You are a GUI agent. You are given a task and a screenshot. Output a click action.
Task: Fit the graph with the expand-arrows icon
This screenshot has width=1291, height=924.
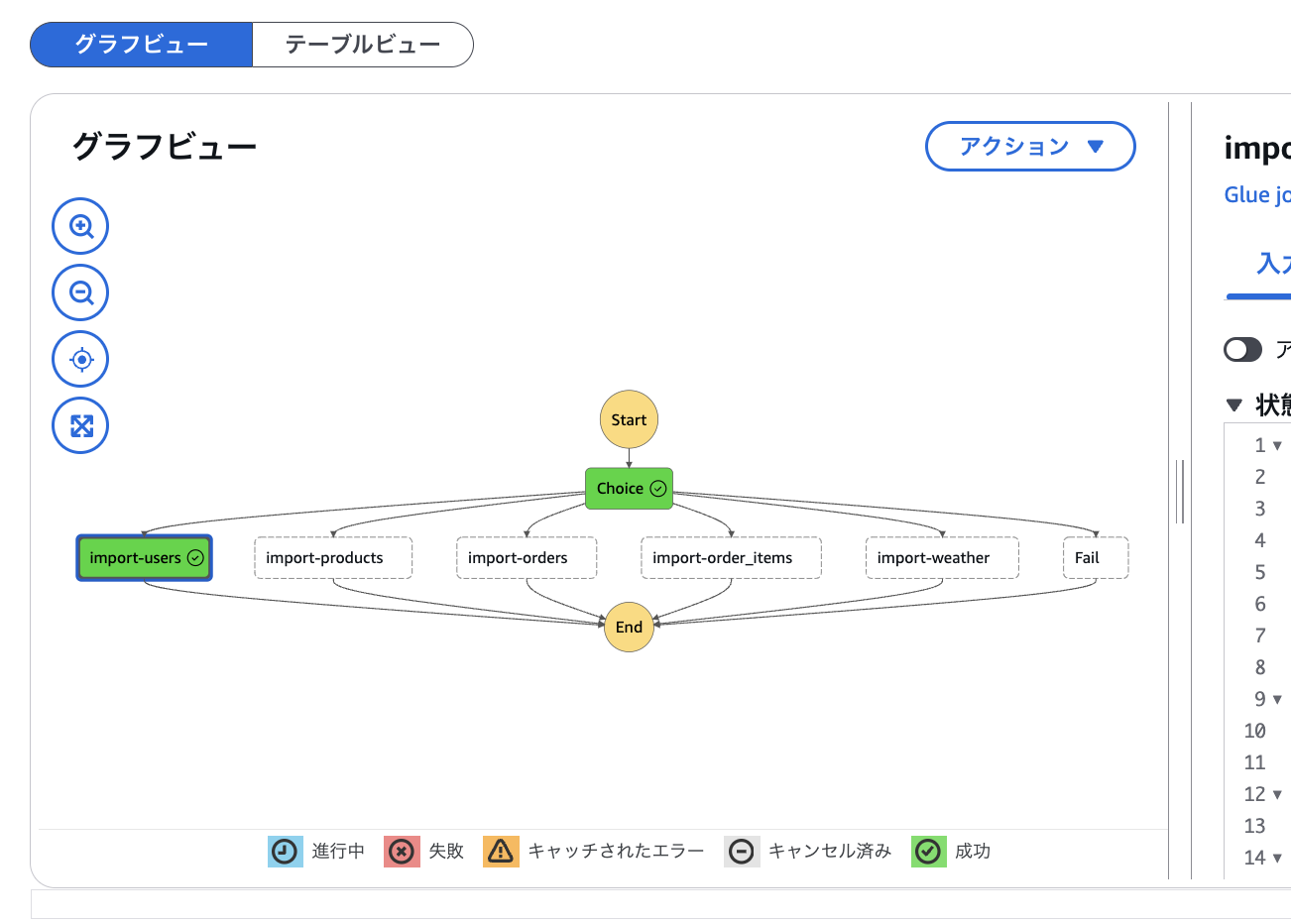pyautogui.click(x=80, y=425)
